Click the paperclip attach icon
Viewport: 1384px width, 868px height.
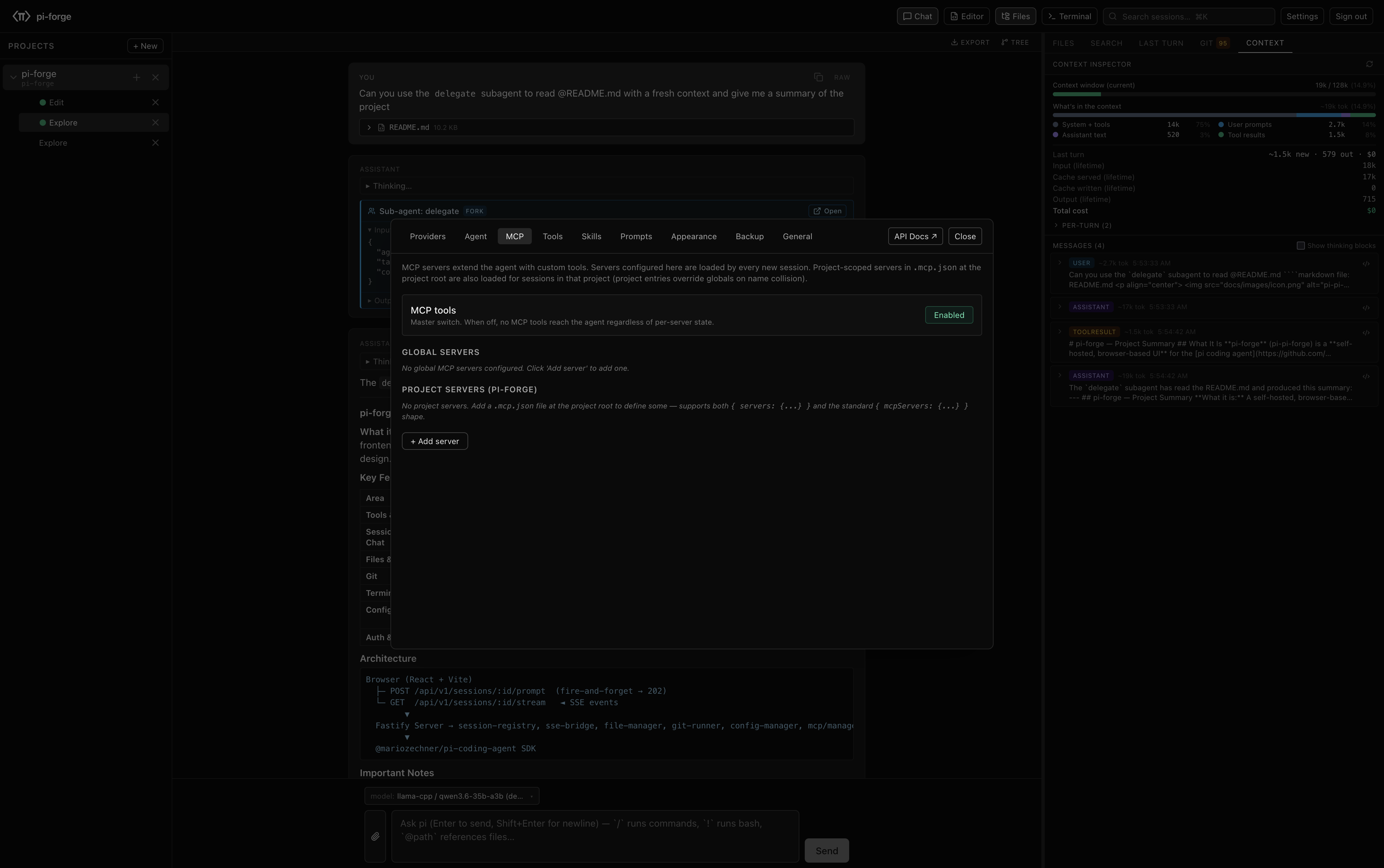pyautogui.click(x=375, y=836)
